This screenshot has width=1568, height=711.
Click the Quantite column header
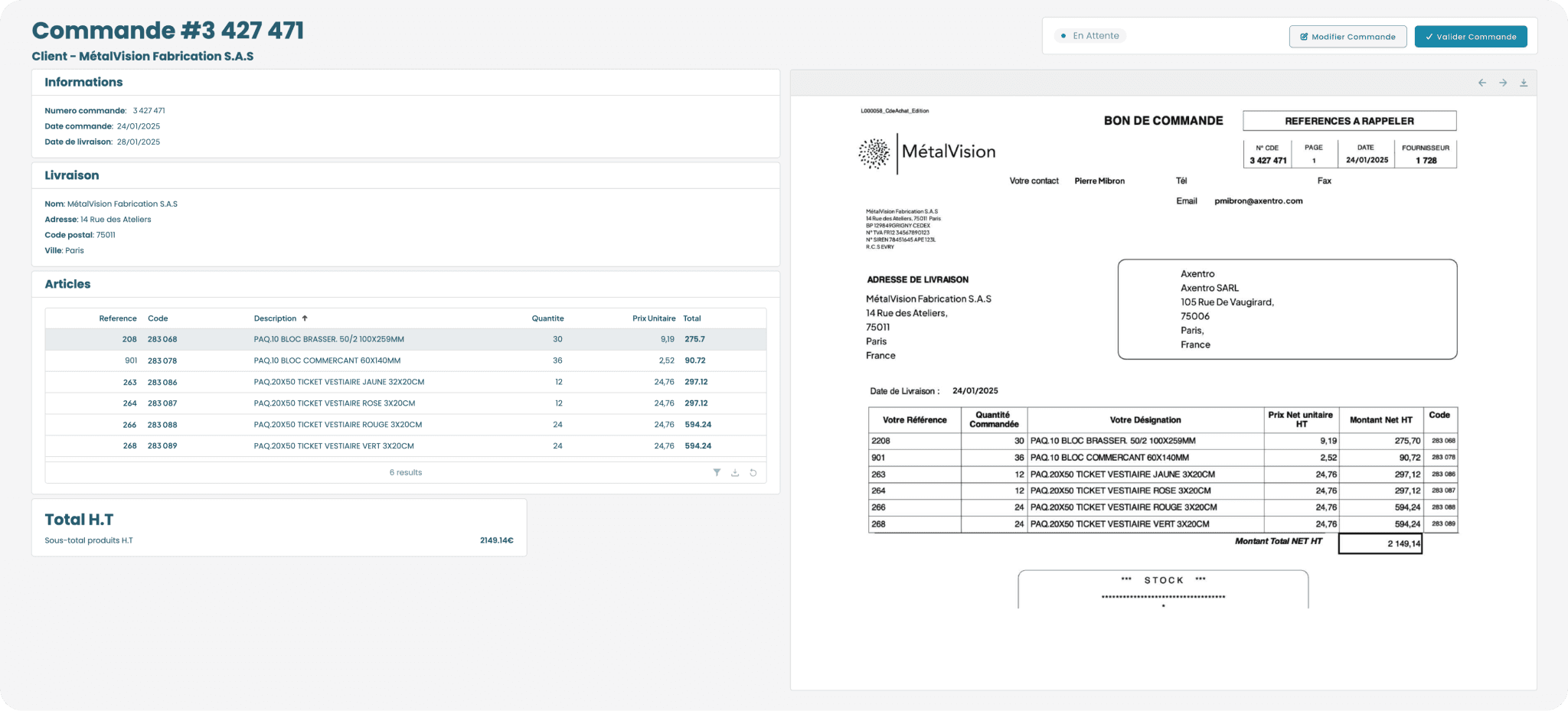pyautogui.click(x=548, y=318)
